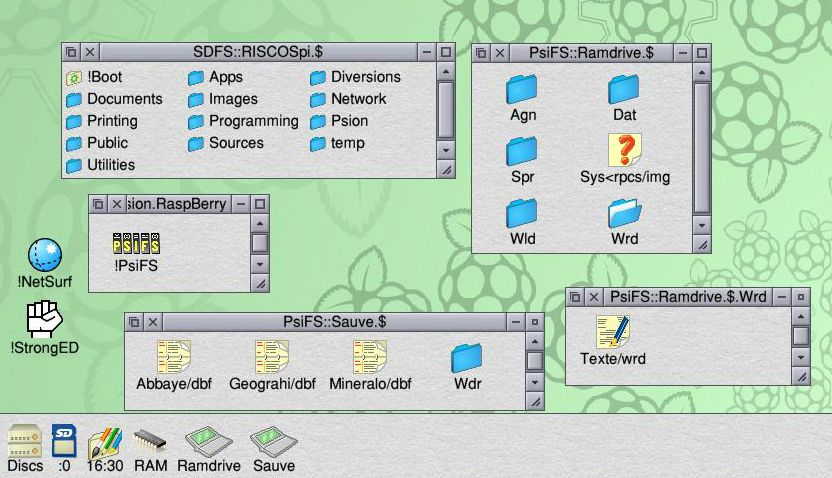Open the Texte/wrd document
832x478 pixels.
click(613, 341)
